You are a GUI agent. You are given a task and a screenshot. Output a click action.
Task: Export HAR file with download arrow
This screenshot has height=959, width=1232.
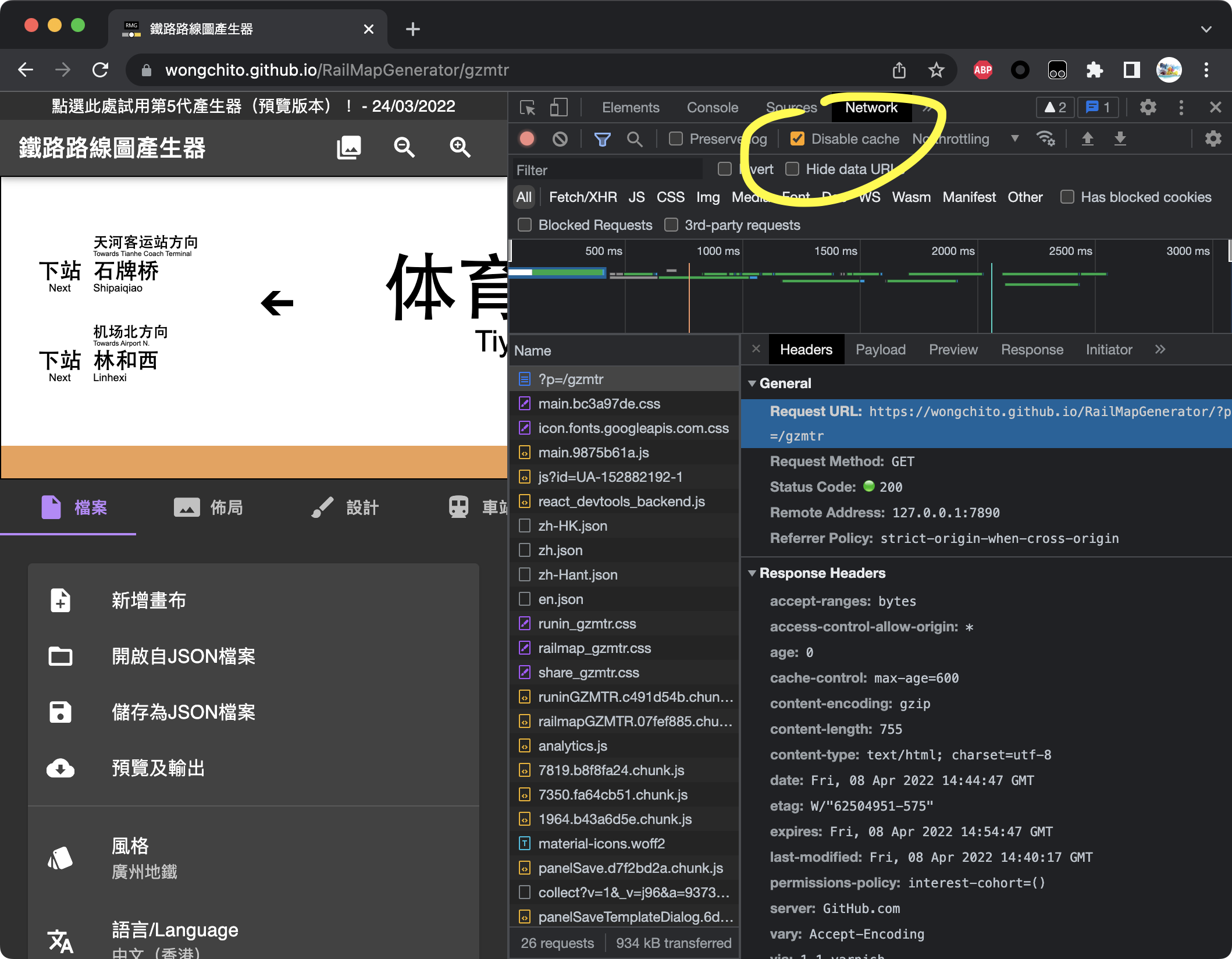point(1119,138)
